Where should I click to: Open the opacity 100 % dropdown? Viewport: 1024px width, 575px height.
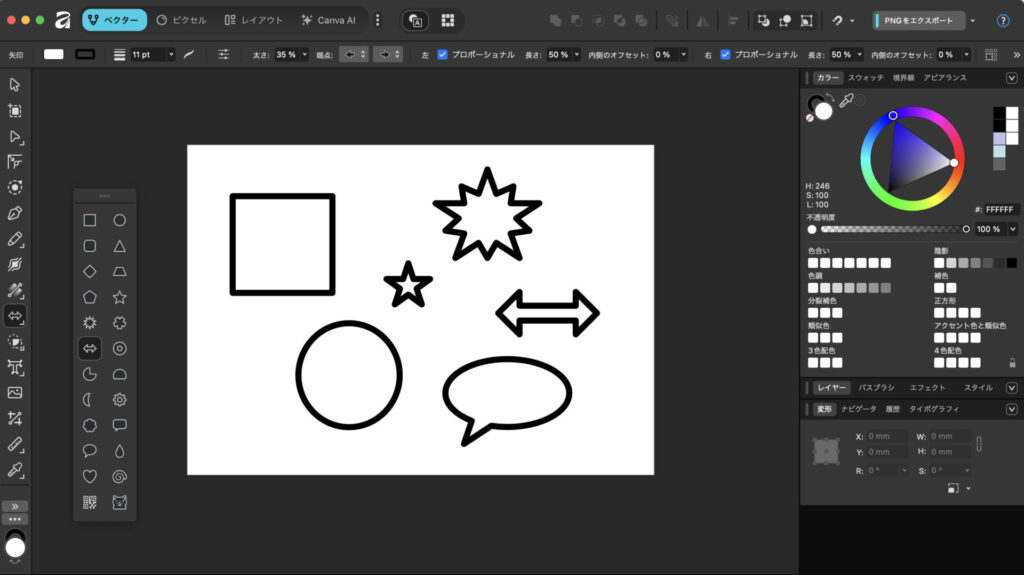1012,229
